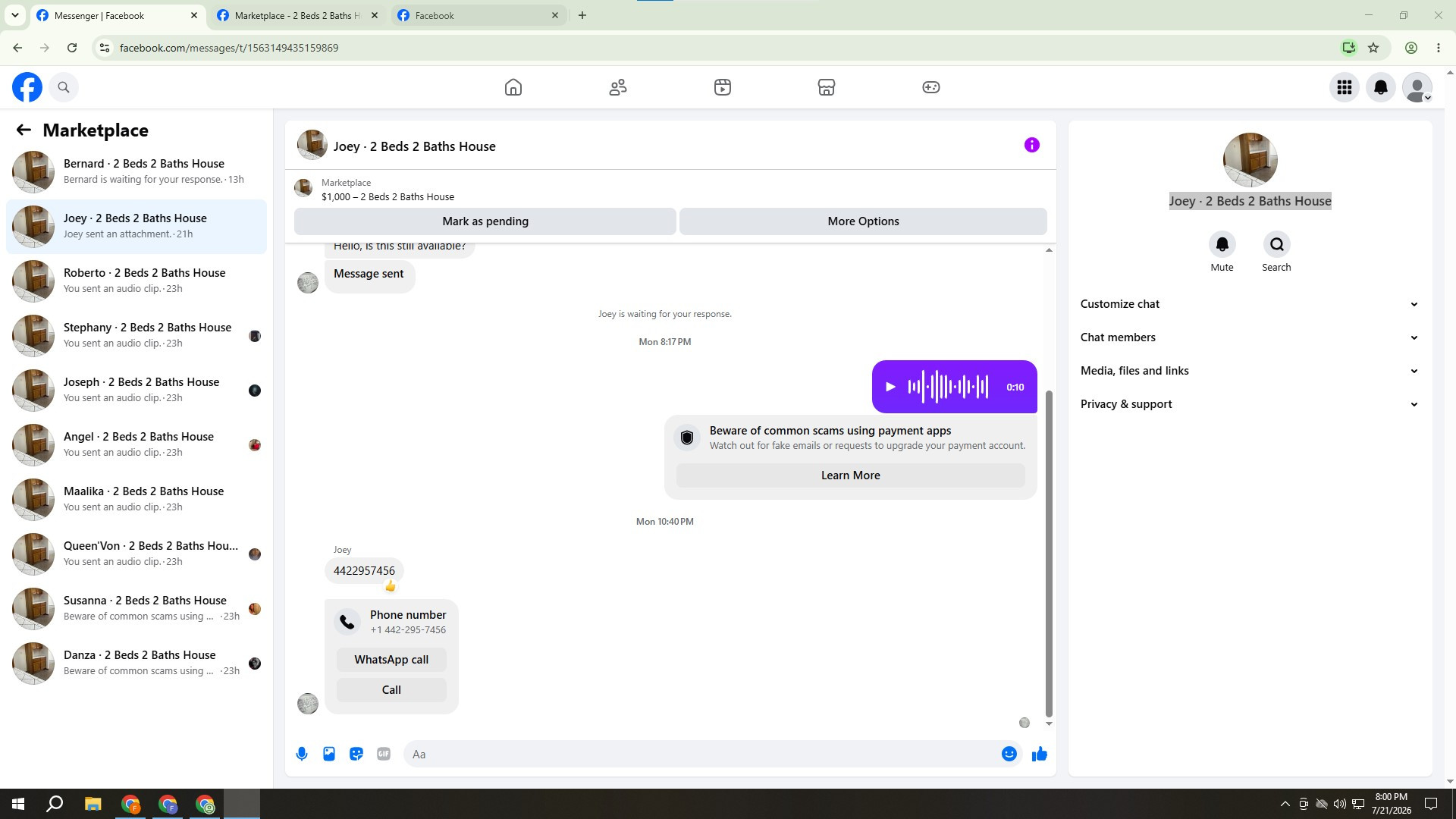Open Maalika's conversation in the list

tap(136, 499)
